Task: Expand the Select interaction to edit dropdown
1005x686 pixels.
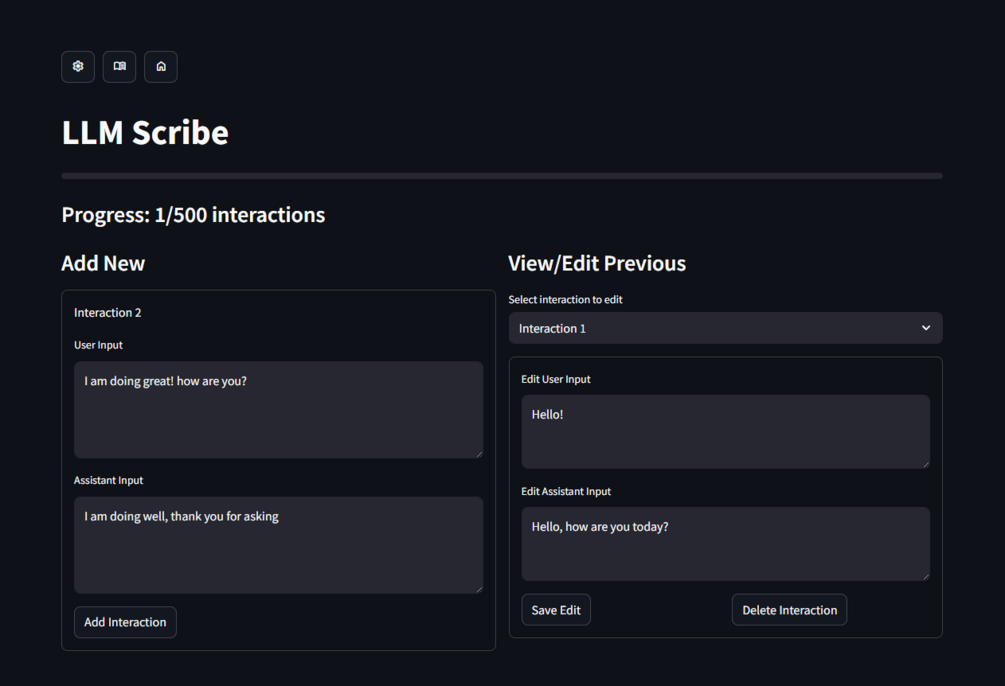Action: click(725, 328)
